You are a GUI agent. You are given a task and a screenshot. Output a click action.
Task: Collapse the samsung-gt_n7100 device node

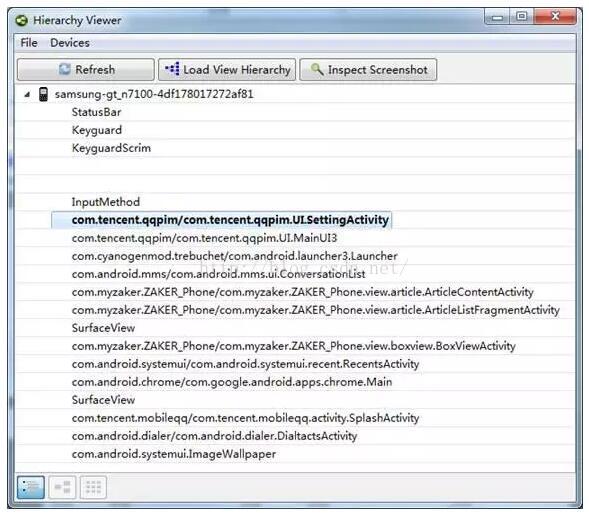pos(27,94)
